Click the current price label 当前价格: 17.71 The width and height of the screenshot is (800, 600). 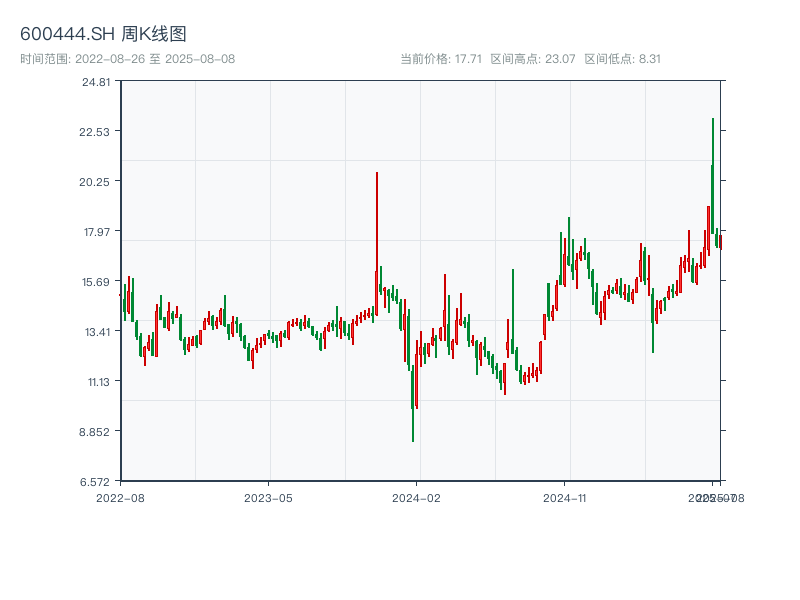[441, 59]
